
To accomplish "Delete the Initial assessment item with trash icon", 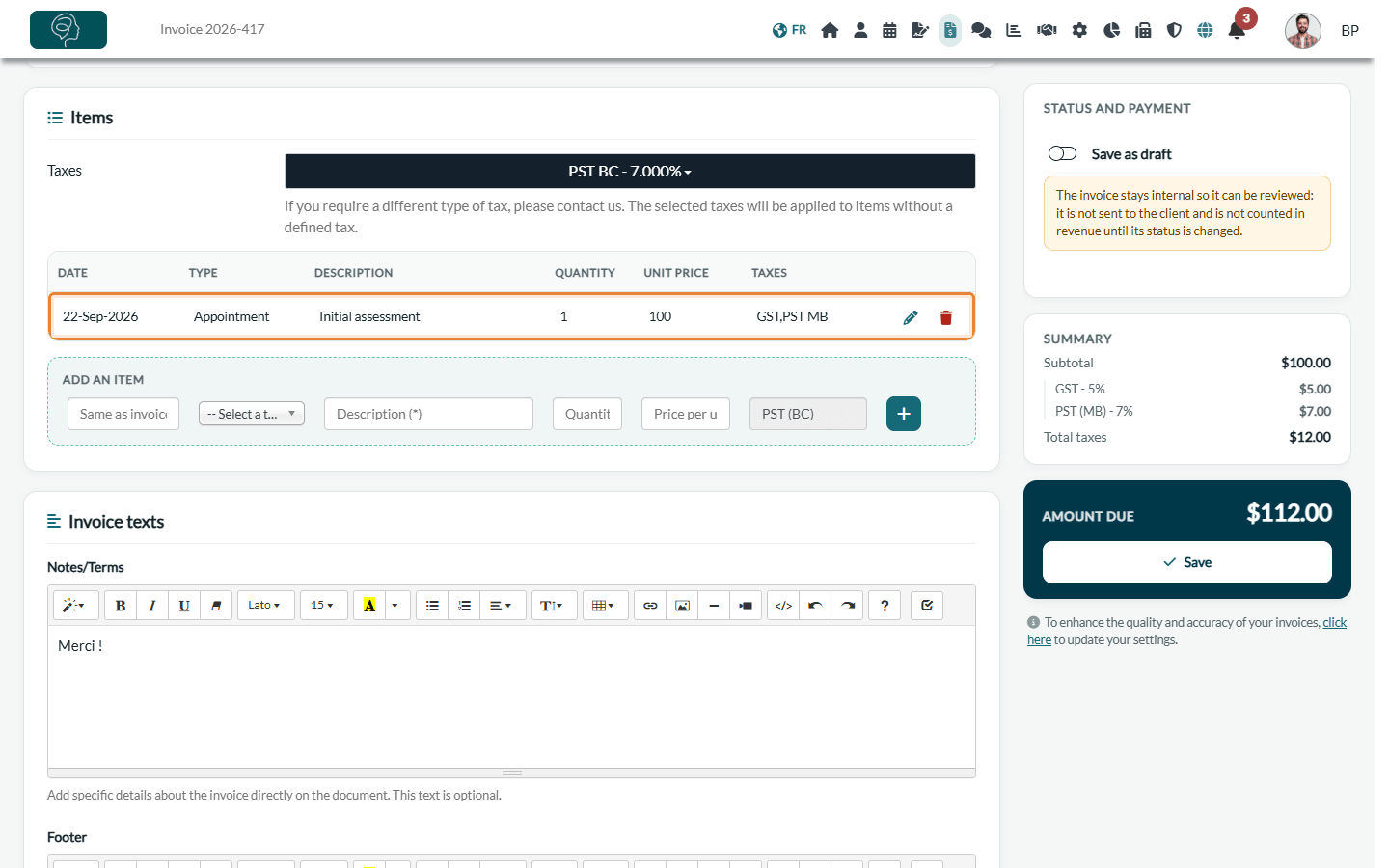I will [x=946, y=317].
